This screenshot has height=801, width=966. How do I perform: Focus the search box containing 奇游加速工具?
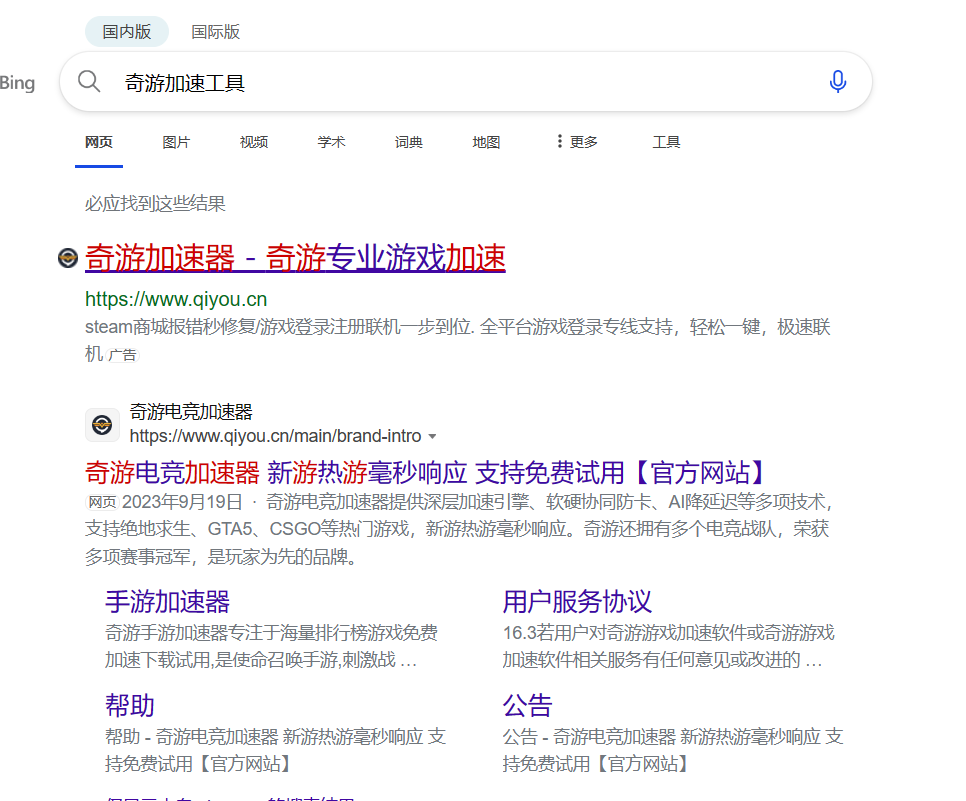click(466, 82)
